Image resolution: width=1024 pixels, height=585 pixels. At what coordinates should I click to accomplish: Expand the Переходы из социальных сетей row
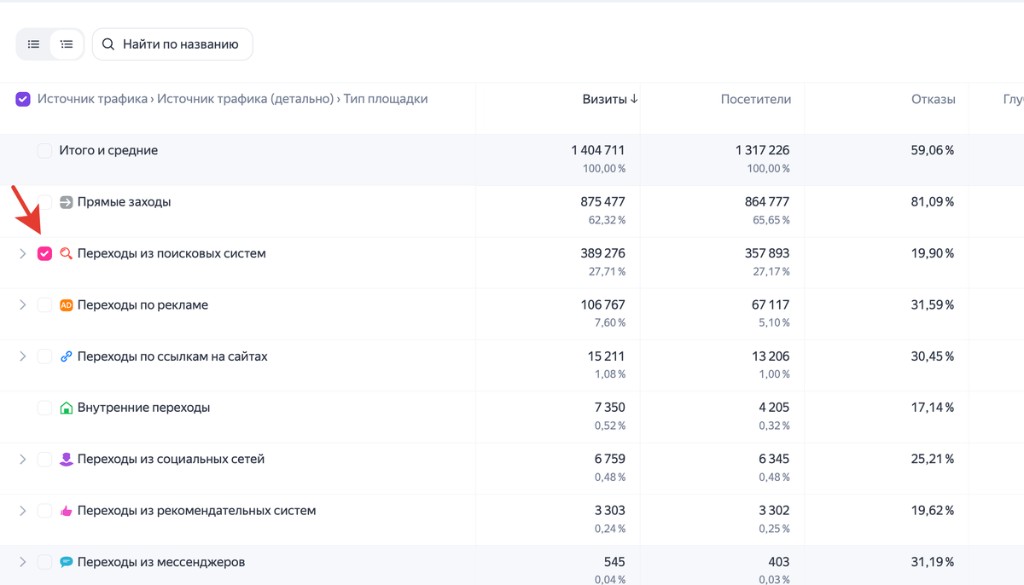point(22,460)
